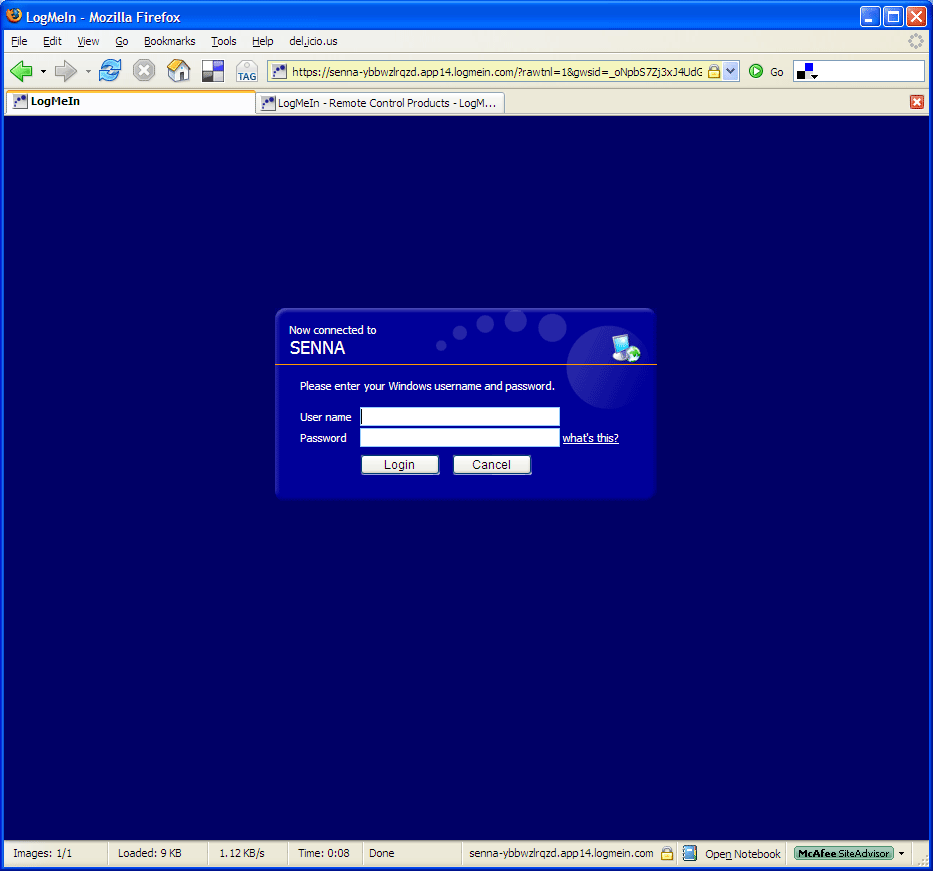Click the "1.12 KB/s" speed status entry
Image resolution: width=933 pixels, height=871 pixels.
click(x=242, y=853)
